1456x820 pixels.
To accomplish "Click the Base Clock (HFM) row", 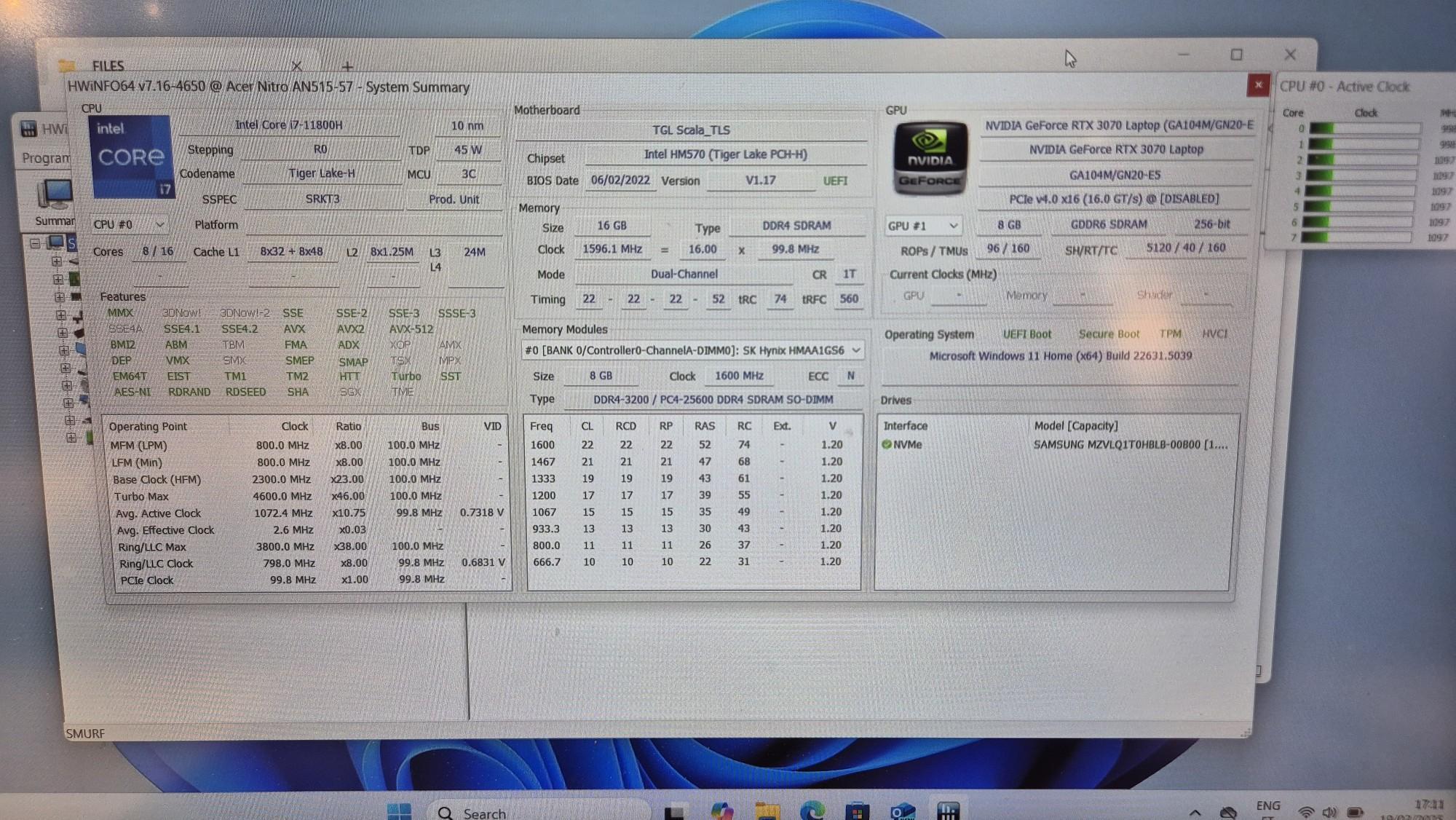I will [309, 479].
